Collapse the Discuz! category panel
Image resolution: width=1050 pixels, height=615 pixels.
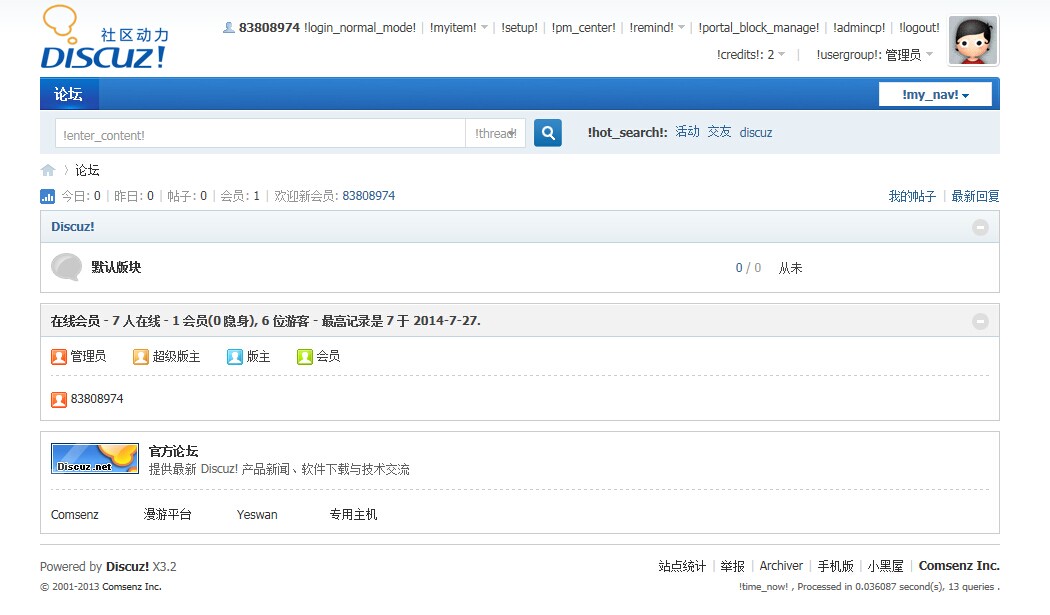coord(981,227)
